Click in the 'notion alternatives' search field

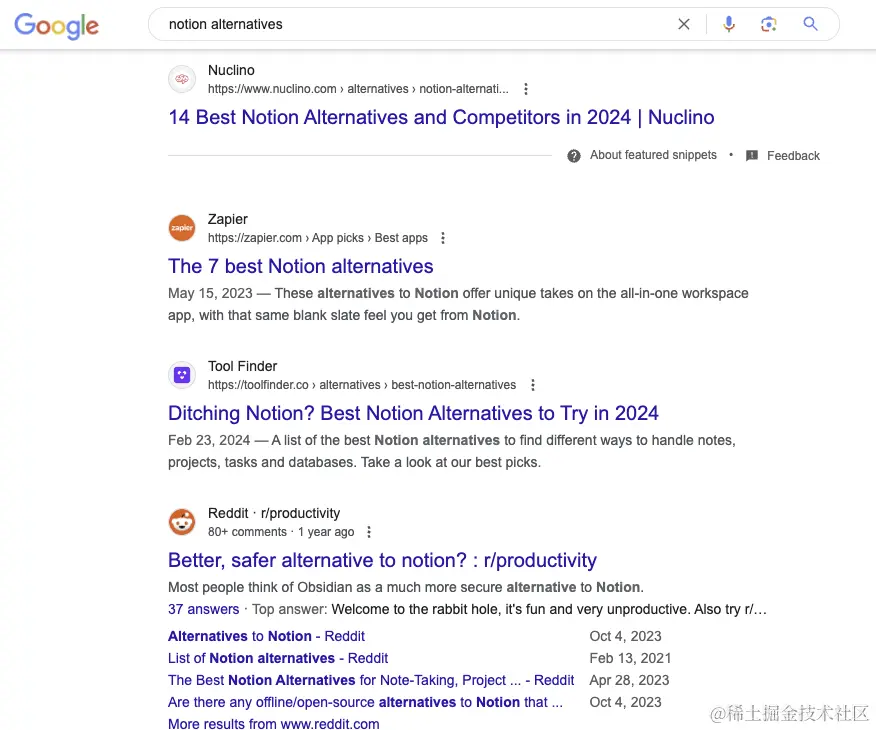(413, 24)
